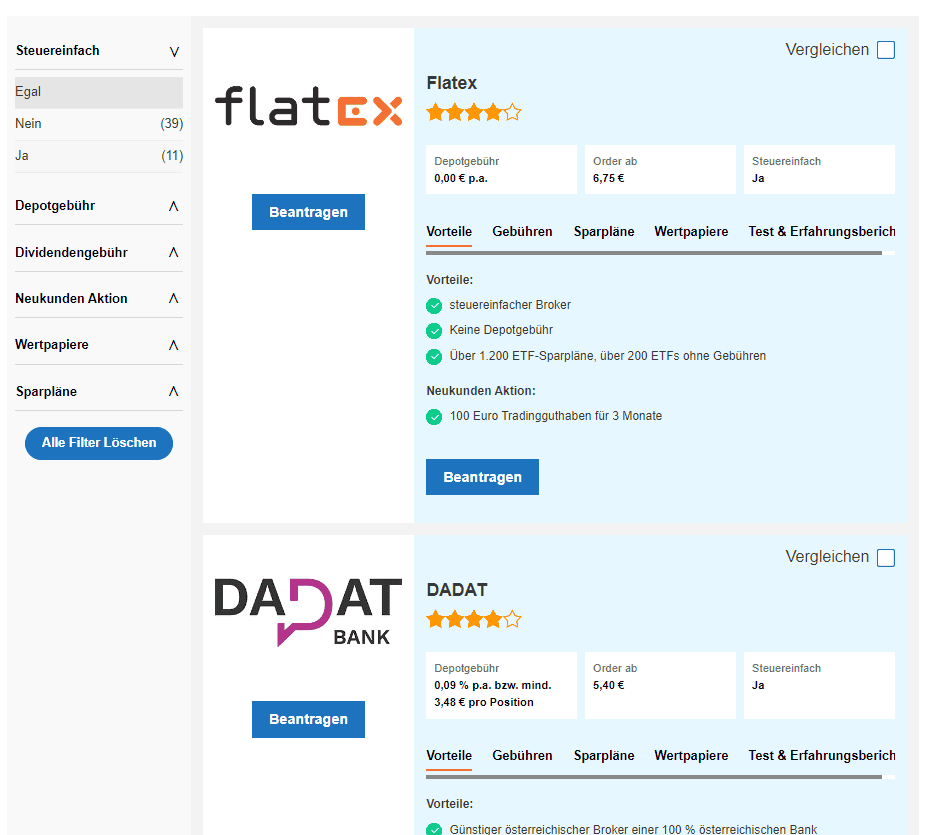Open DADAT Test & Erfahrungsbericht tab

point(822,756)
